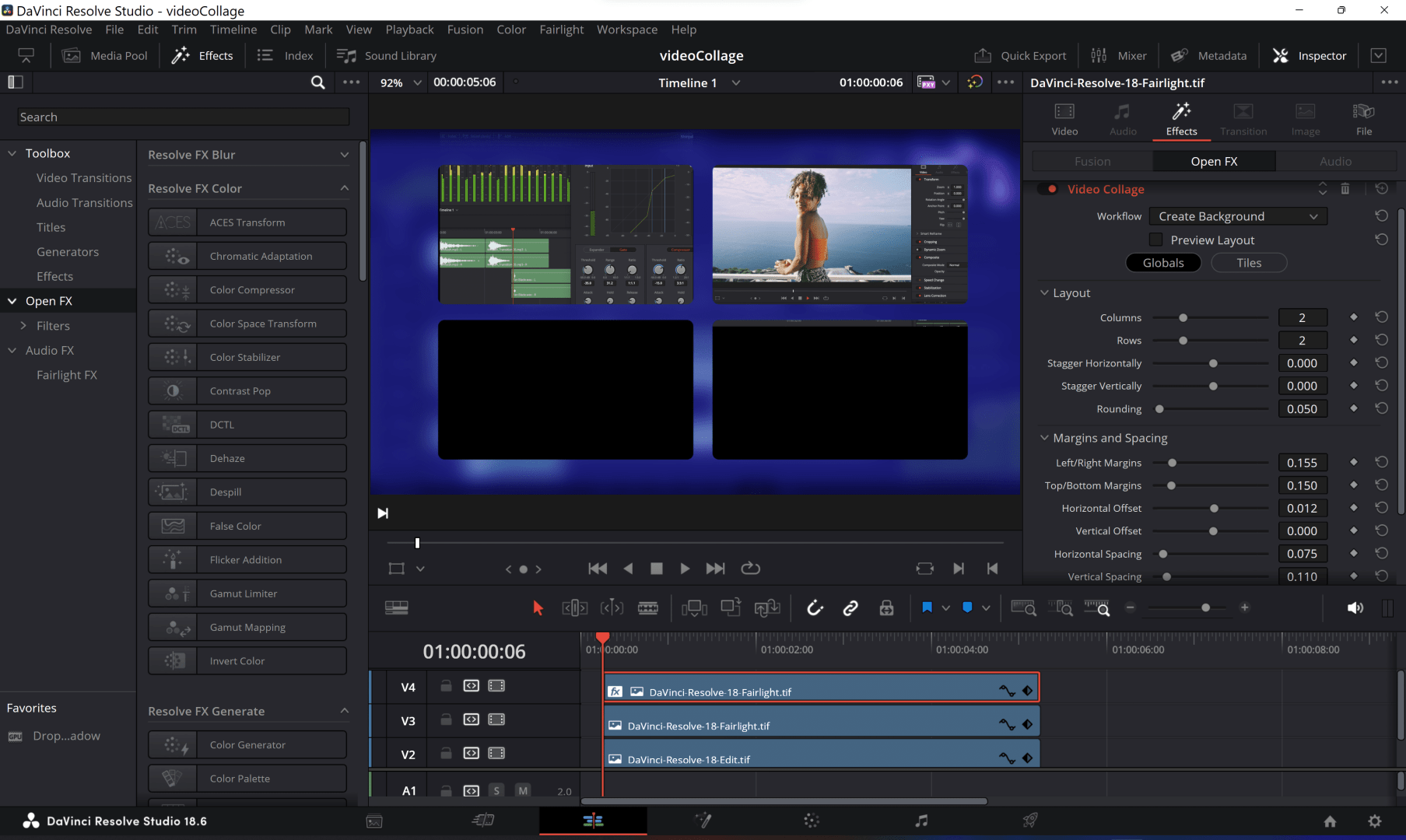Open the Sound Library panel
Viewport: 1406px width, 840px height.
click(386, 55)
